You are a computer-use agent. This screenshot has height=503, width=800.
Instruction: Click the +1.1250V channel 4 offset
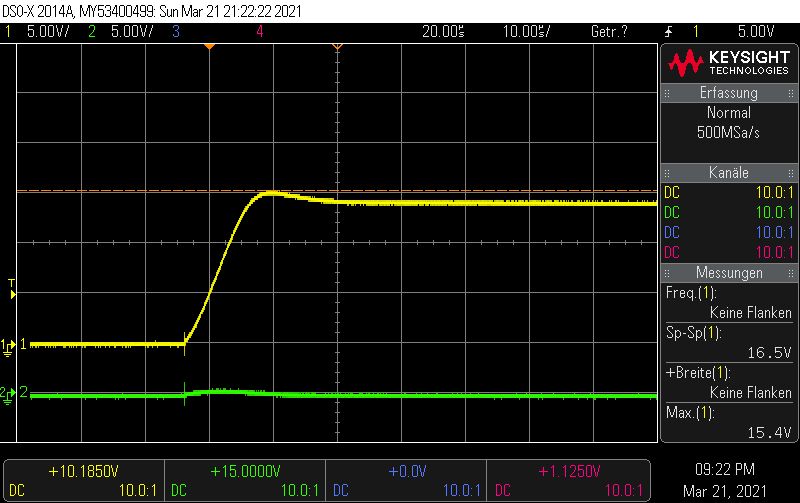pyautogui.click(x=569, y=471)
